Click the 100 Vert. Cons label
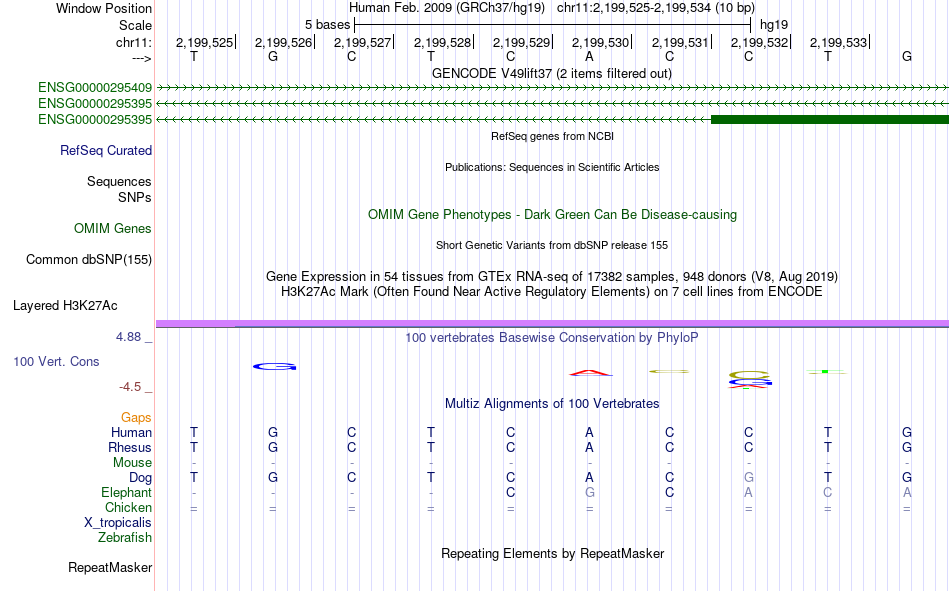The width and height of the screenshot is (950, 591). [x=56, y=362]
